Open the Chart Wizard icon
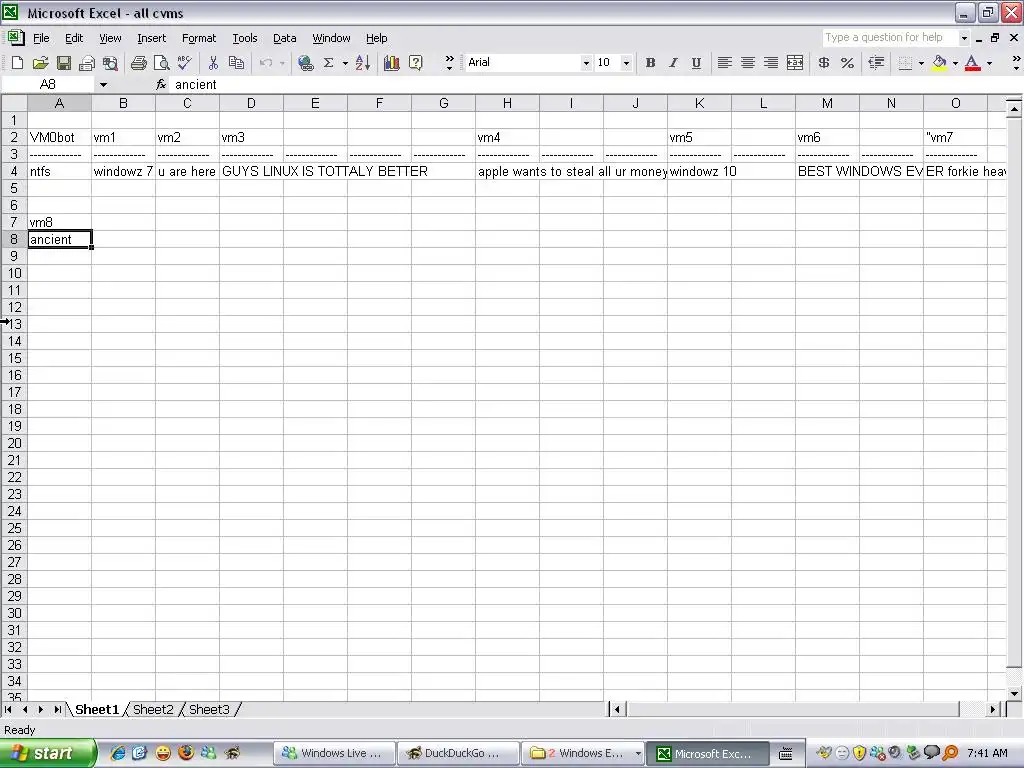The width and height of the screenshot is (1024, 768). point(392,63)
